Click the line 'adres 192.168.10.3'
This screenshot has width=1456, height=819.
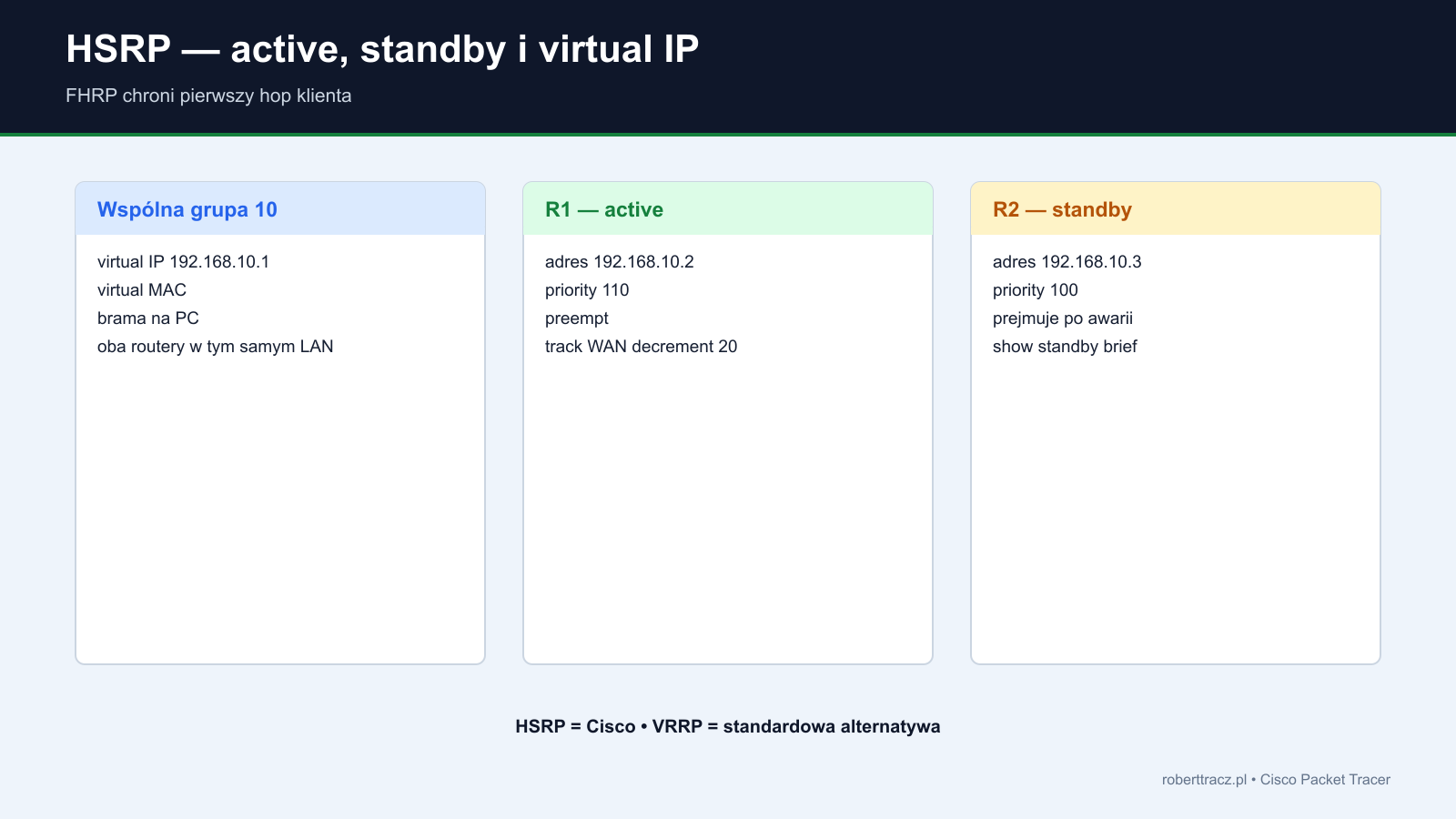[1067, 262]
